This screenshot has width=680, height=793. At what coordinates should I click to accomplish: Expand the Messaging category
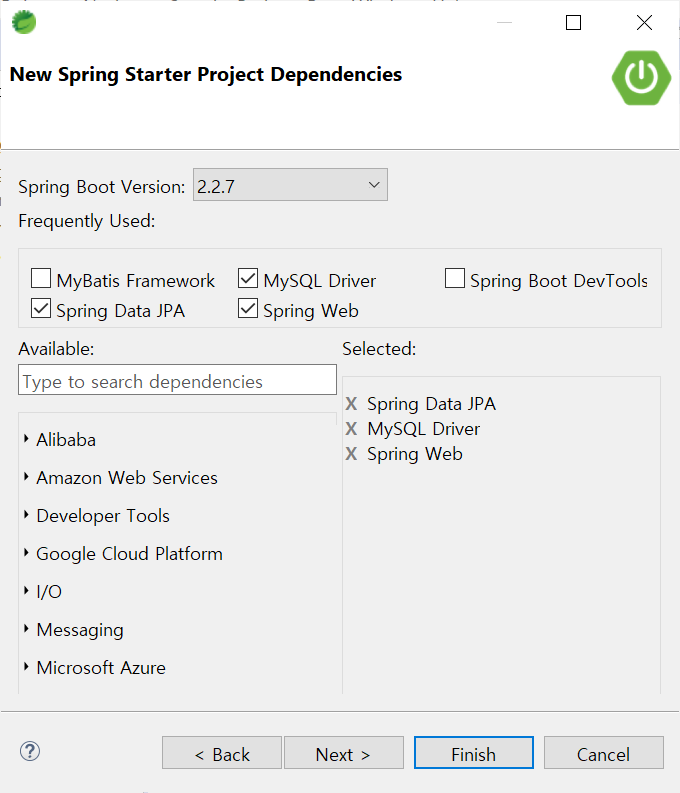(26, 629)
